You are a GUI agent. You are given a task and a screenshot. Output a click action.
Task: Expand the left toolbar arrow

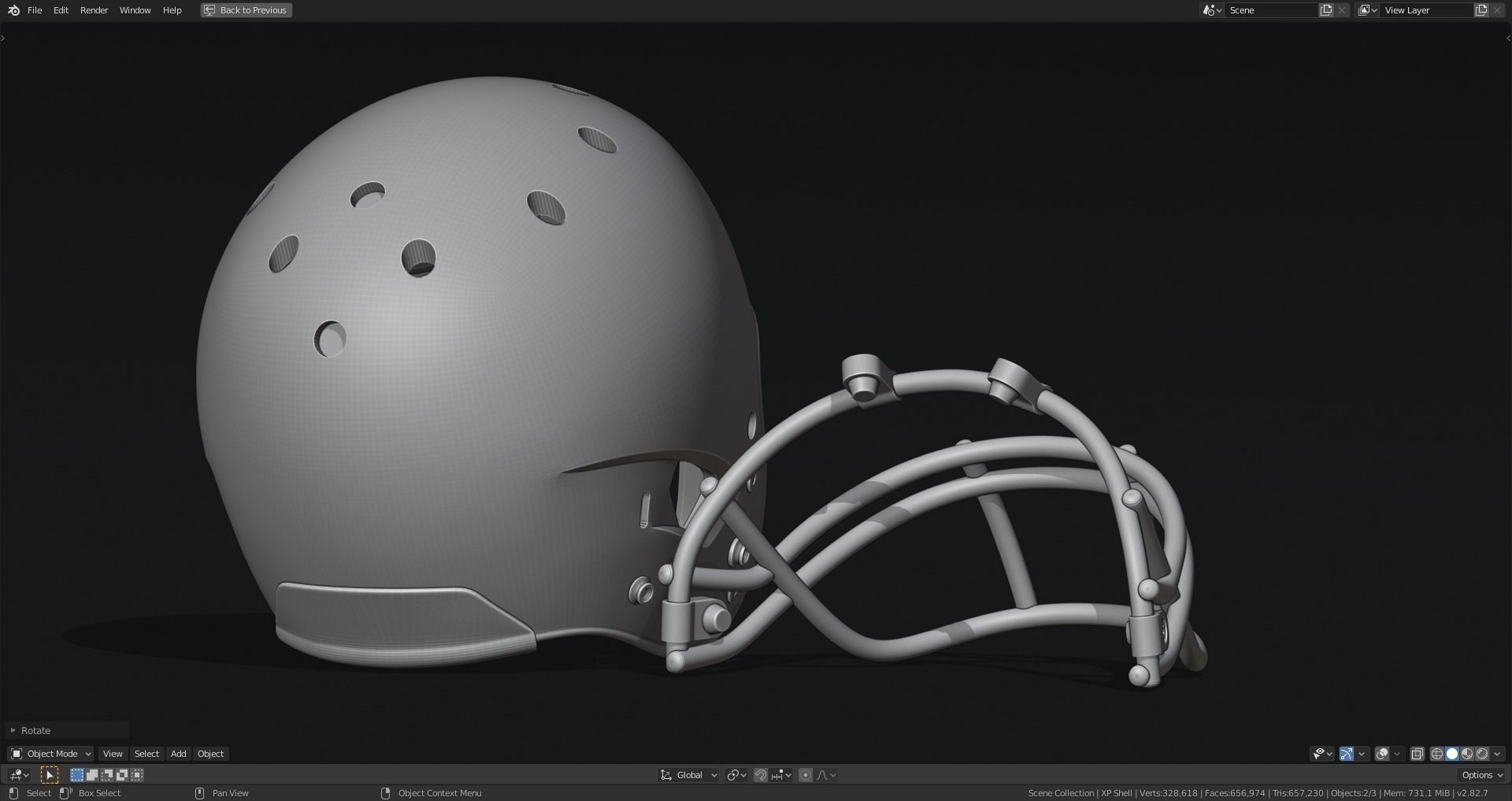click(3, 38)
